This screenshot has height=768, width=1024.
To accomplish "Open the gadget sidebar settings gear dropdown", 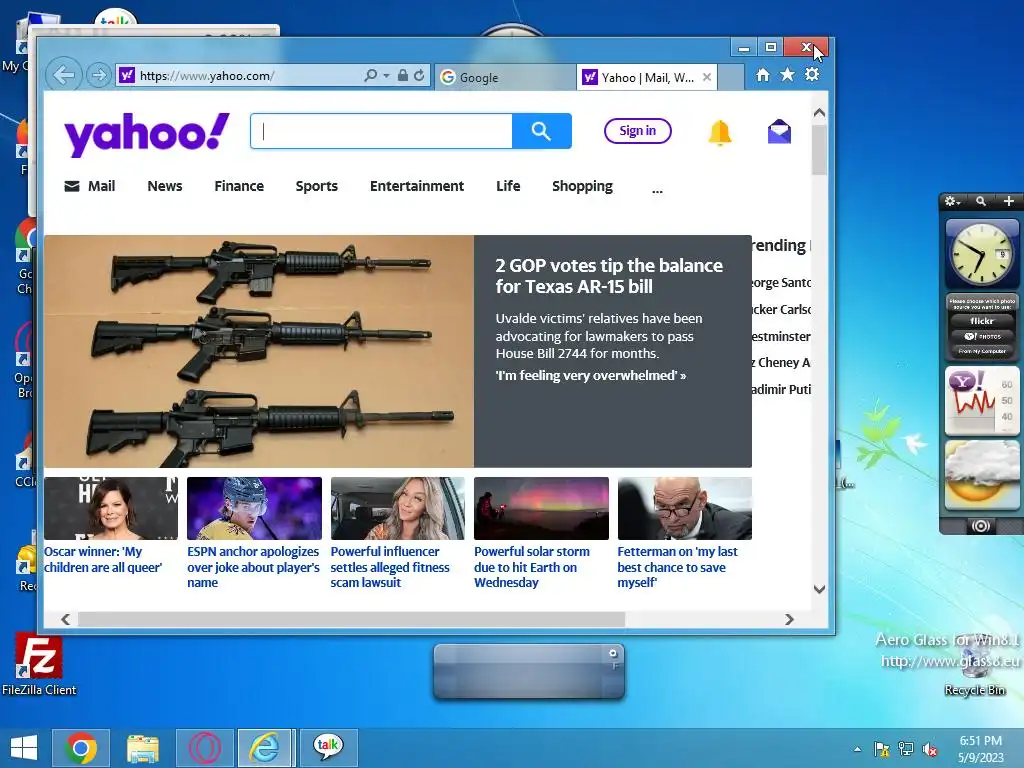I will (953, 201).
